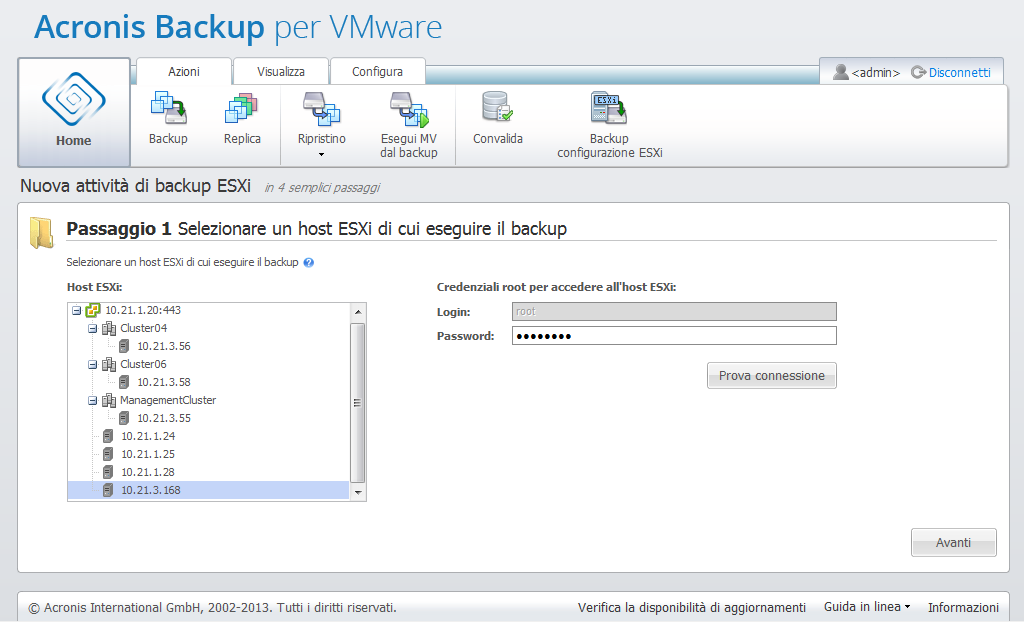
Task: Open the Informazioni link
Action: point(963,608)
